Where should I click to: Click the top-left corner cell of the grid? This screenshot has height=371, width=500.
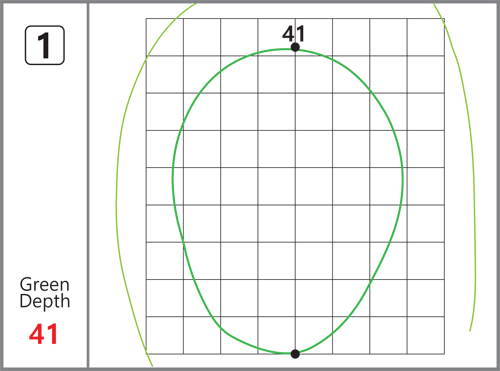pos(165,37)
